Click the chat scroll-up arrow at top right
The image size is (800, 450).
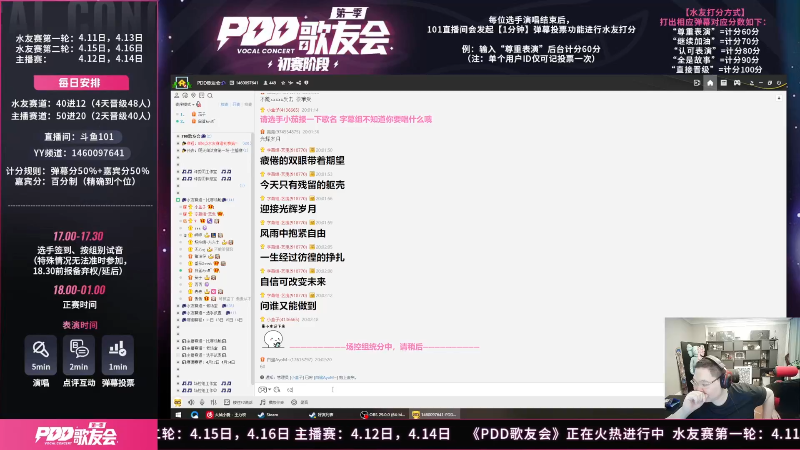(779, 97)
